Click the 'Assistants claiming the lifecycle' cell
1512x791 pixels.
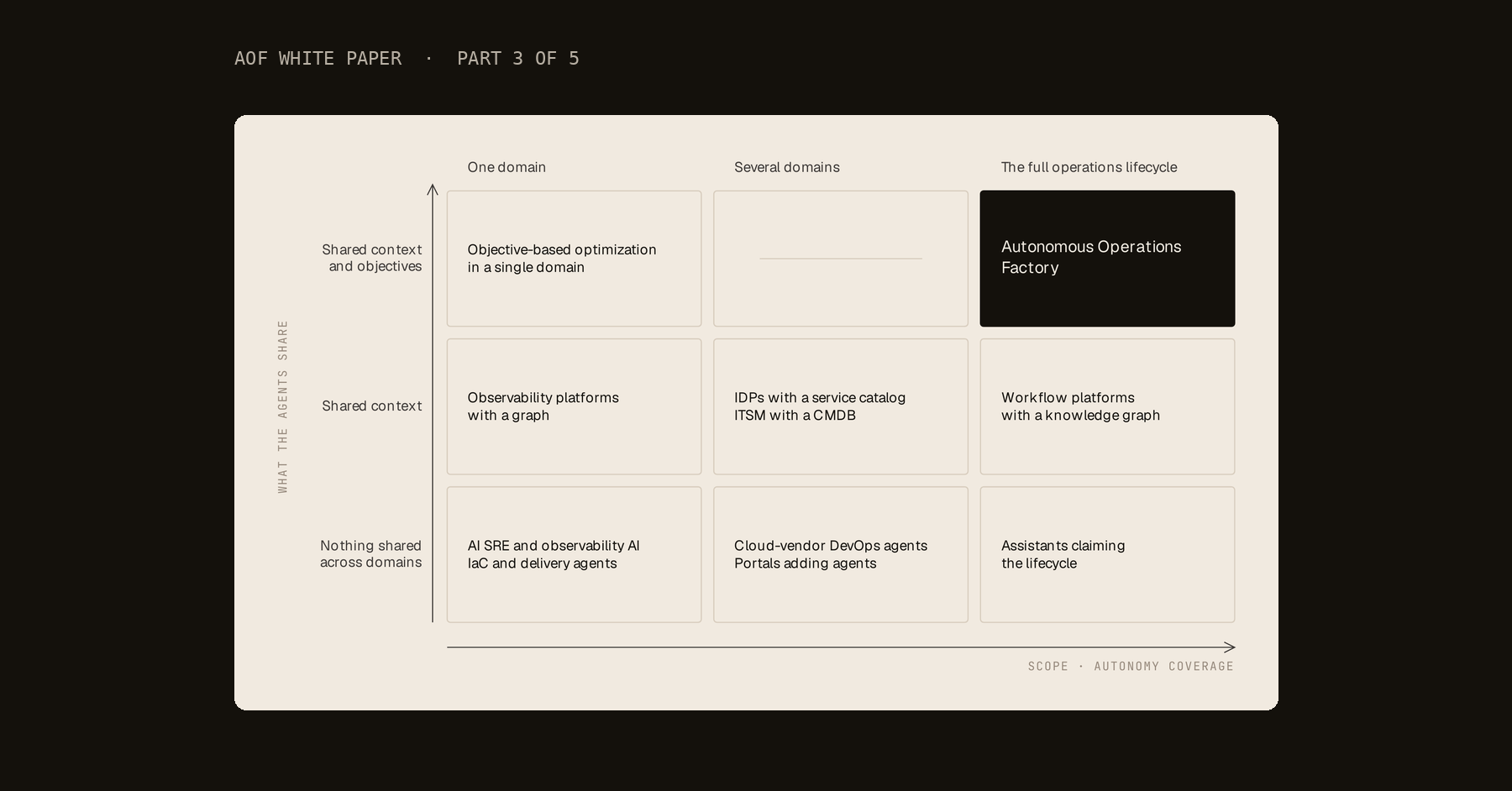(x=1107, y=554)
